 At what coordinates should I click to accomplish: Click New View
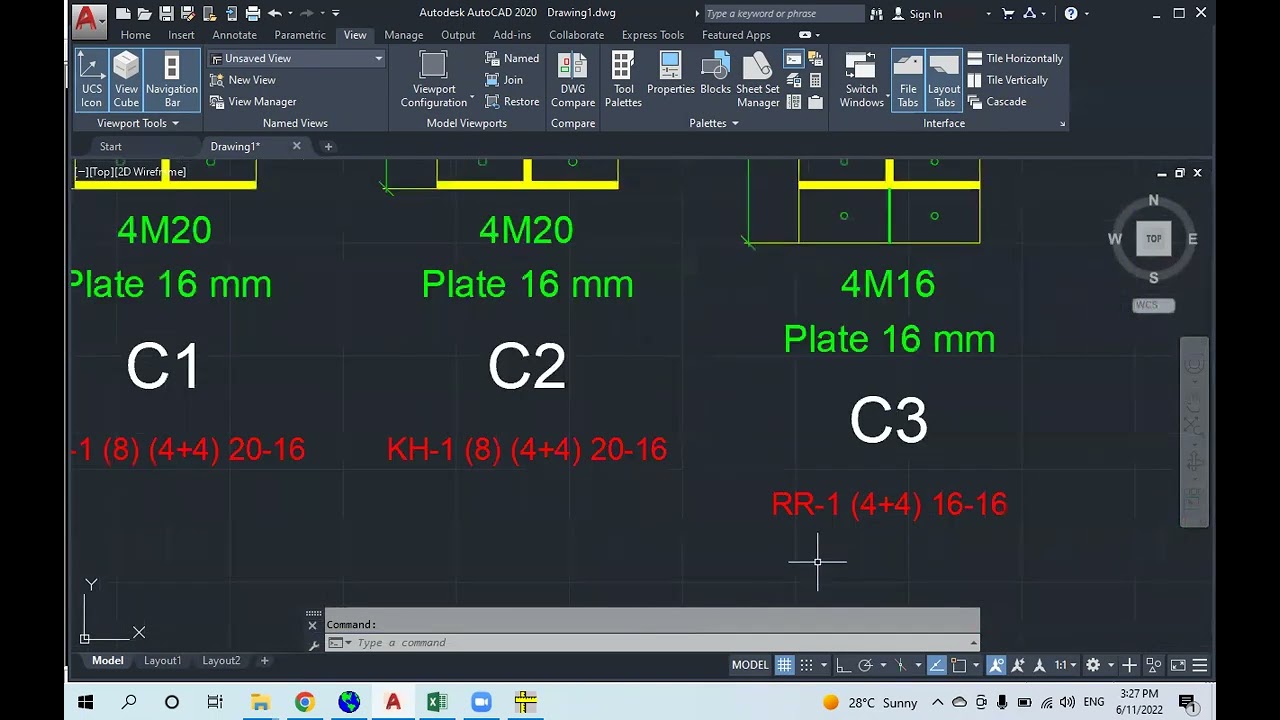coord(243,80)
